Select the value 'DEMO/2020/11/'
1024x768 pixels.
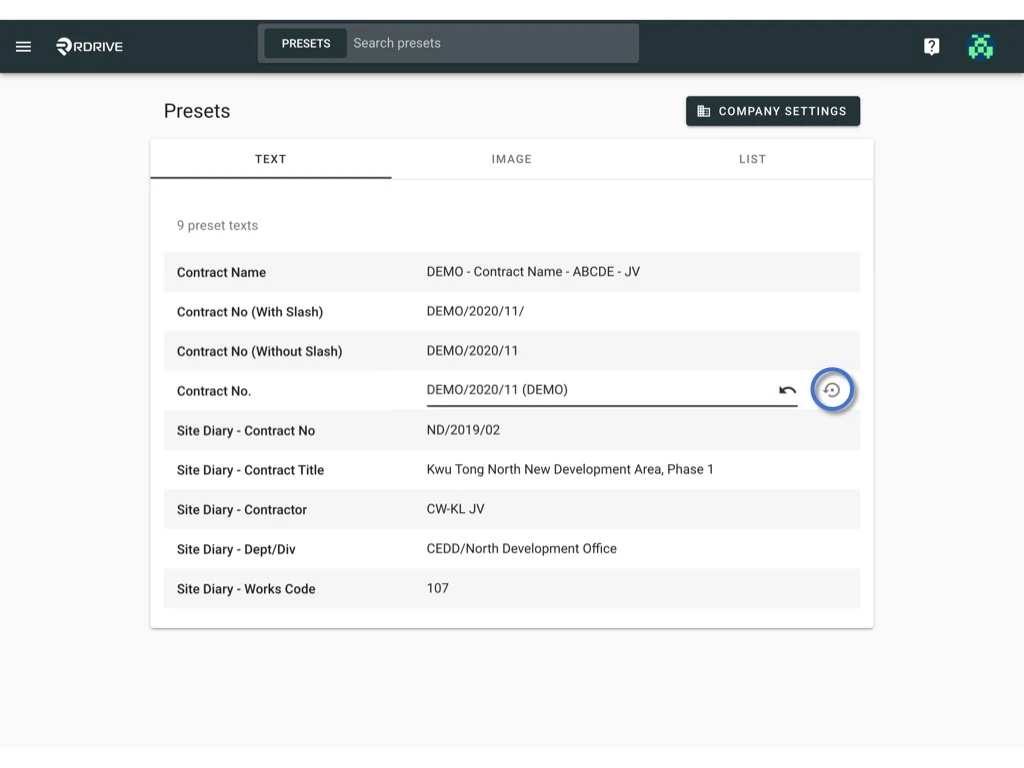pyautogui.click(x=475, y=312)
